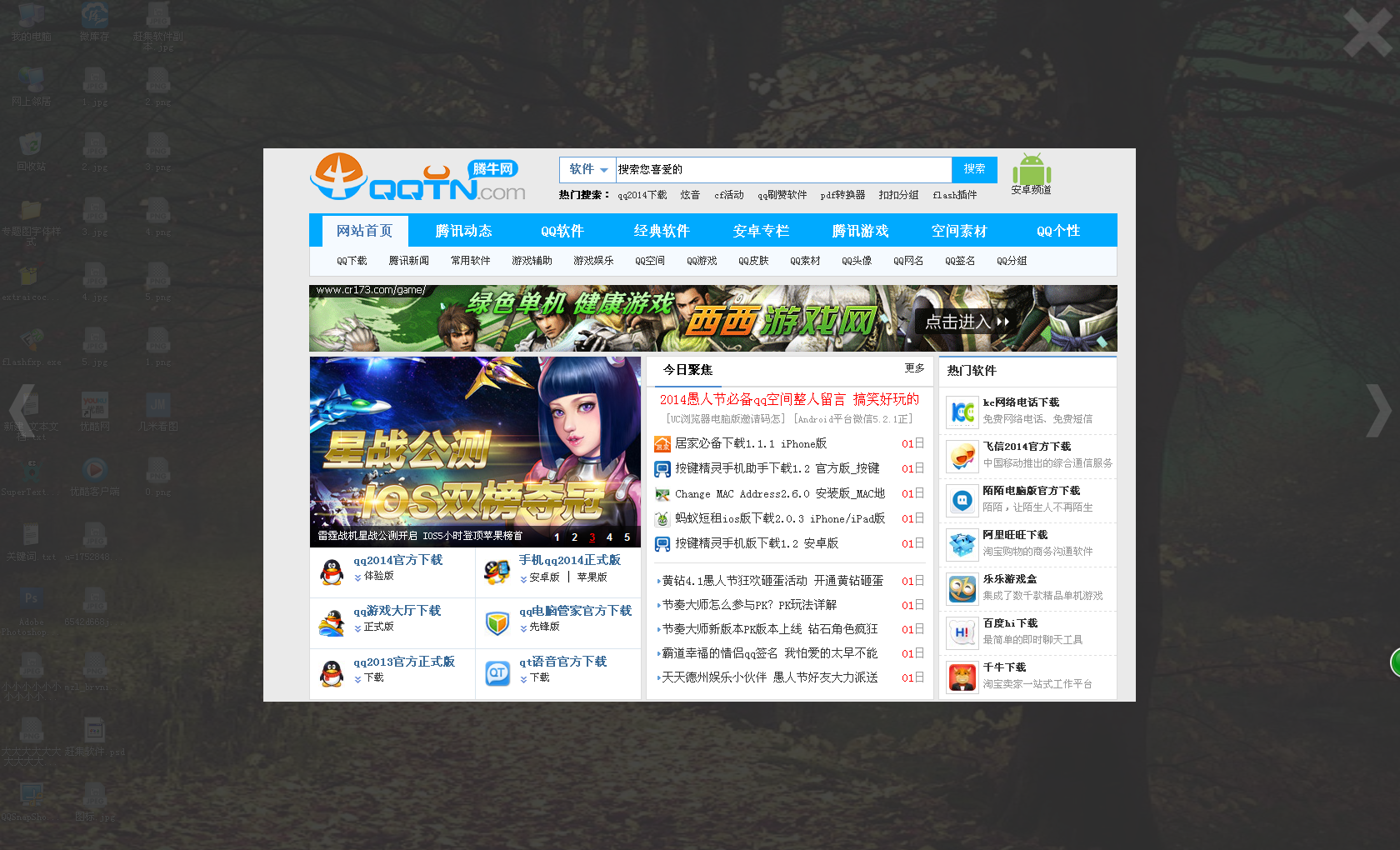Switch to the 网站首页 tab
1400x850 pixels.
pos(365,231)
